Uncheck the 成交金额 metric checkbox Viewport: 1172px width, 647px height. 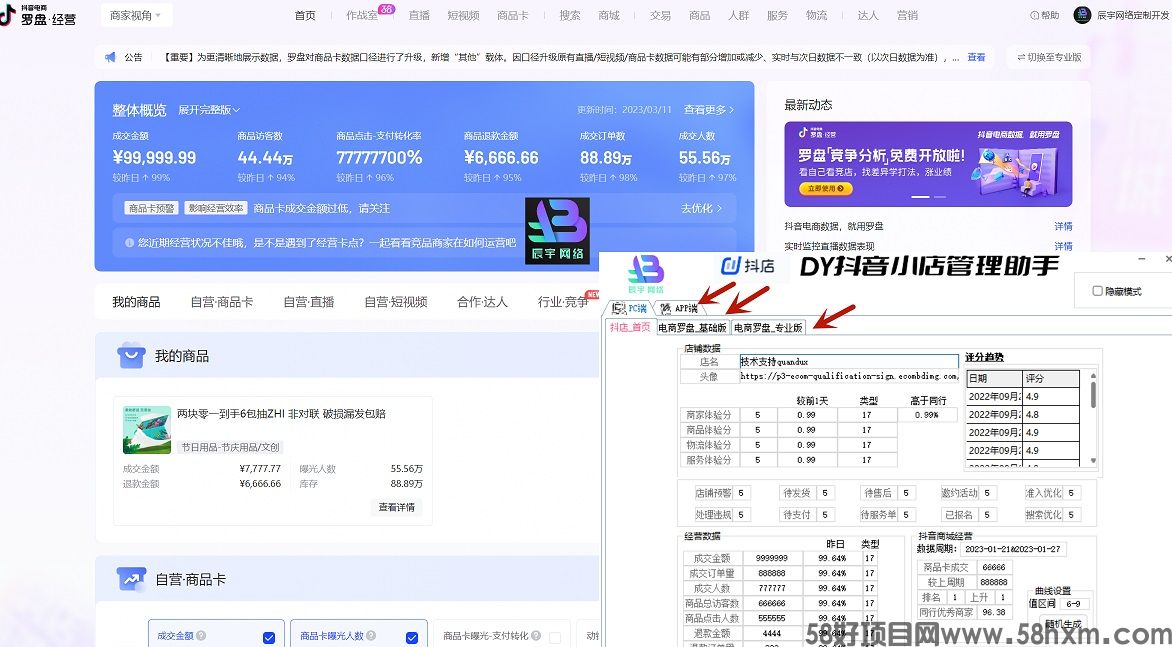click(x=269, y=637)
